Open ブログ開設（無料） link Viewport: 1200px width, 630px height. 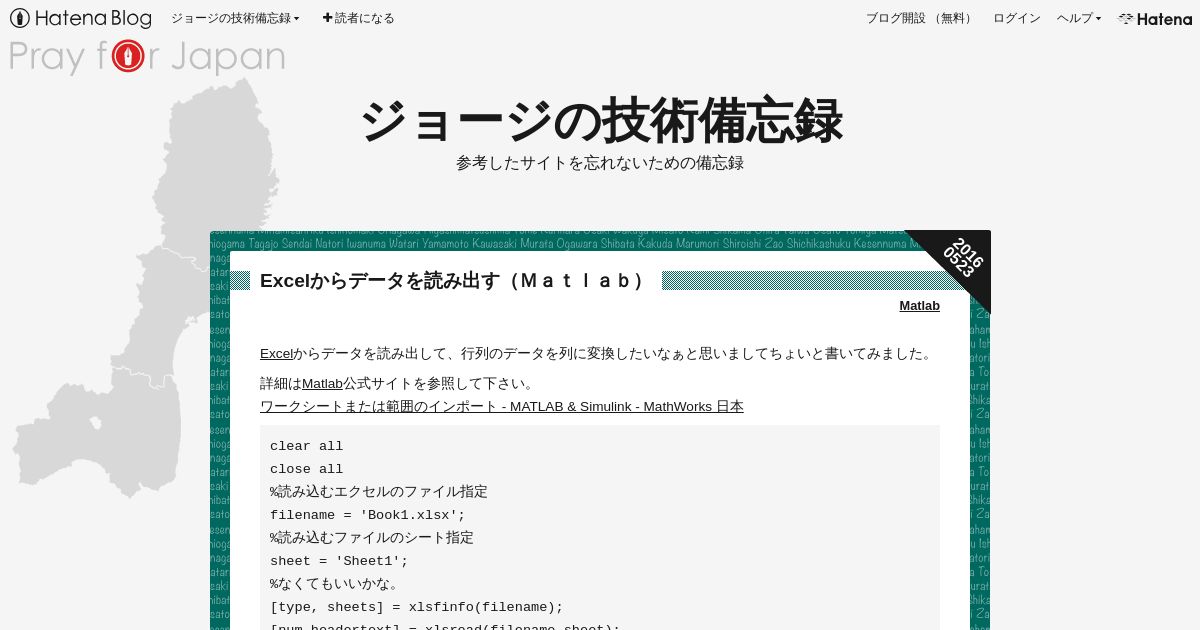(920, 18)
